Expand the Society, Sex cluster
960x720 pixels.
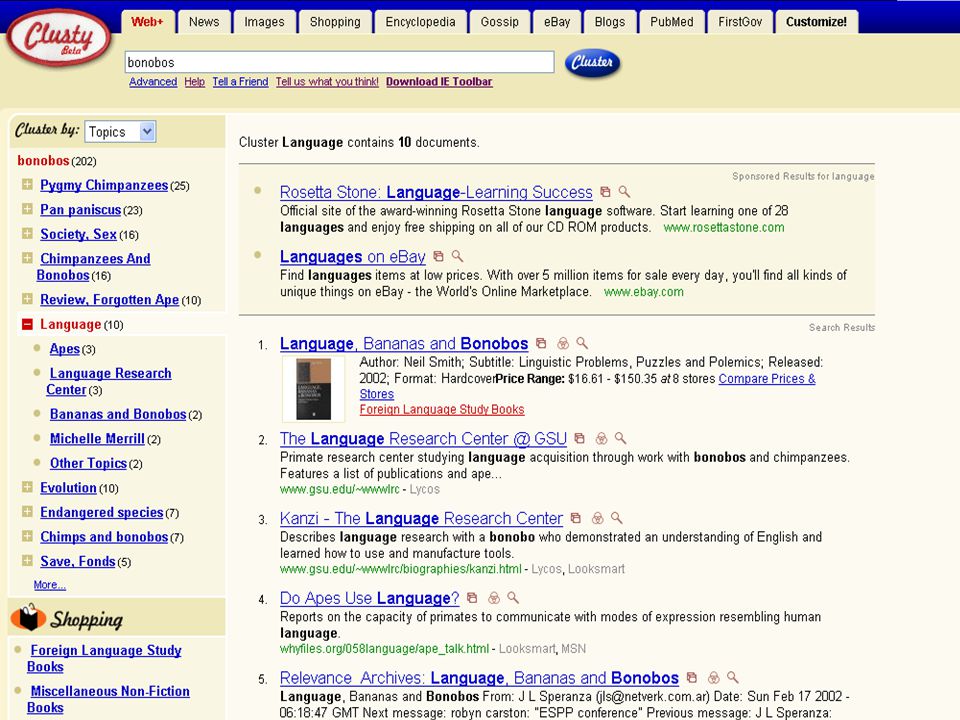click(x=28, y=233)
